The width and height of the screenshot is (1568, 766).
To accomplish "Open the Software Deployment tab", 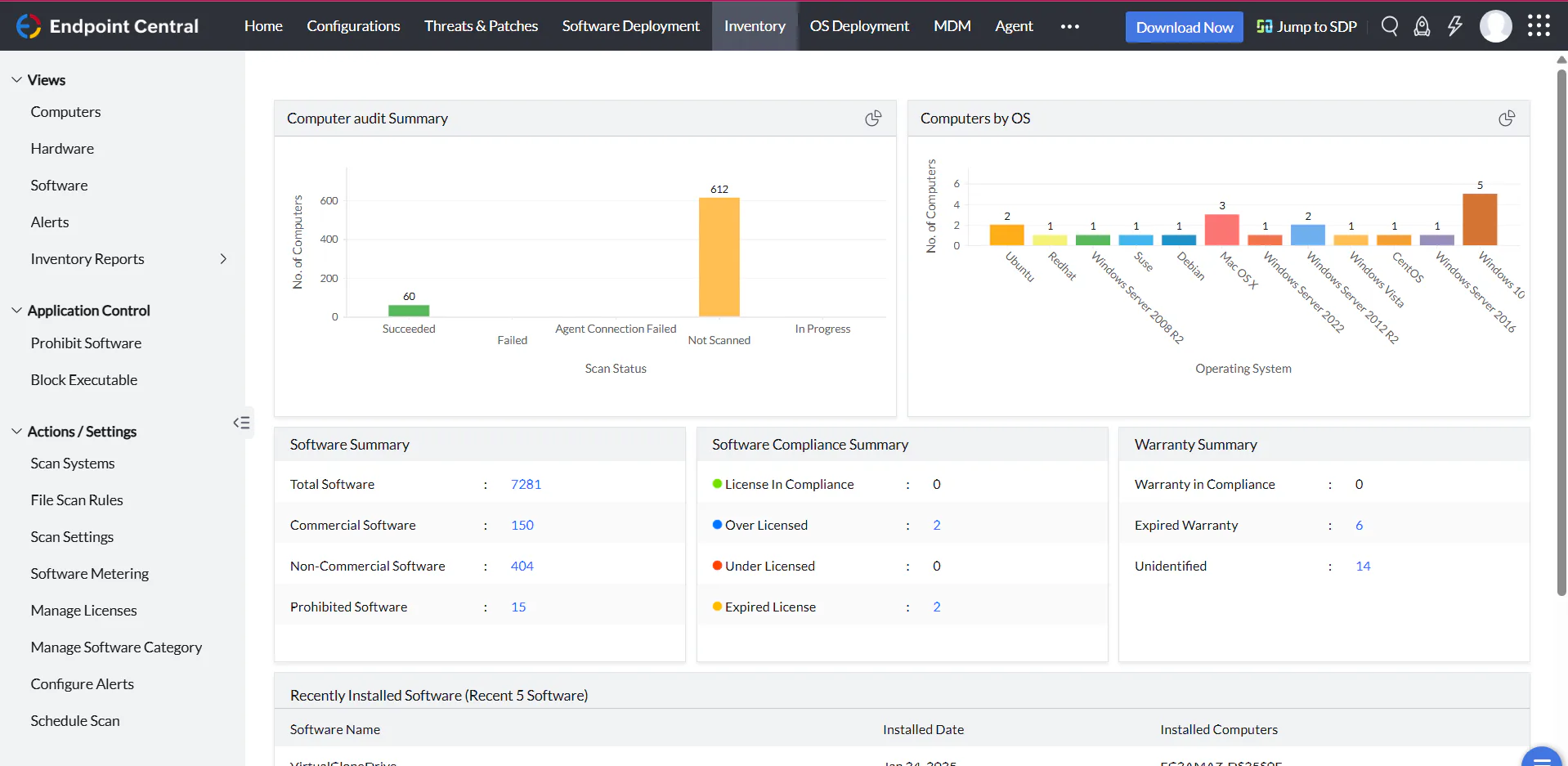I will [x=630, y=26].
